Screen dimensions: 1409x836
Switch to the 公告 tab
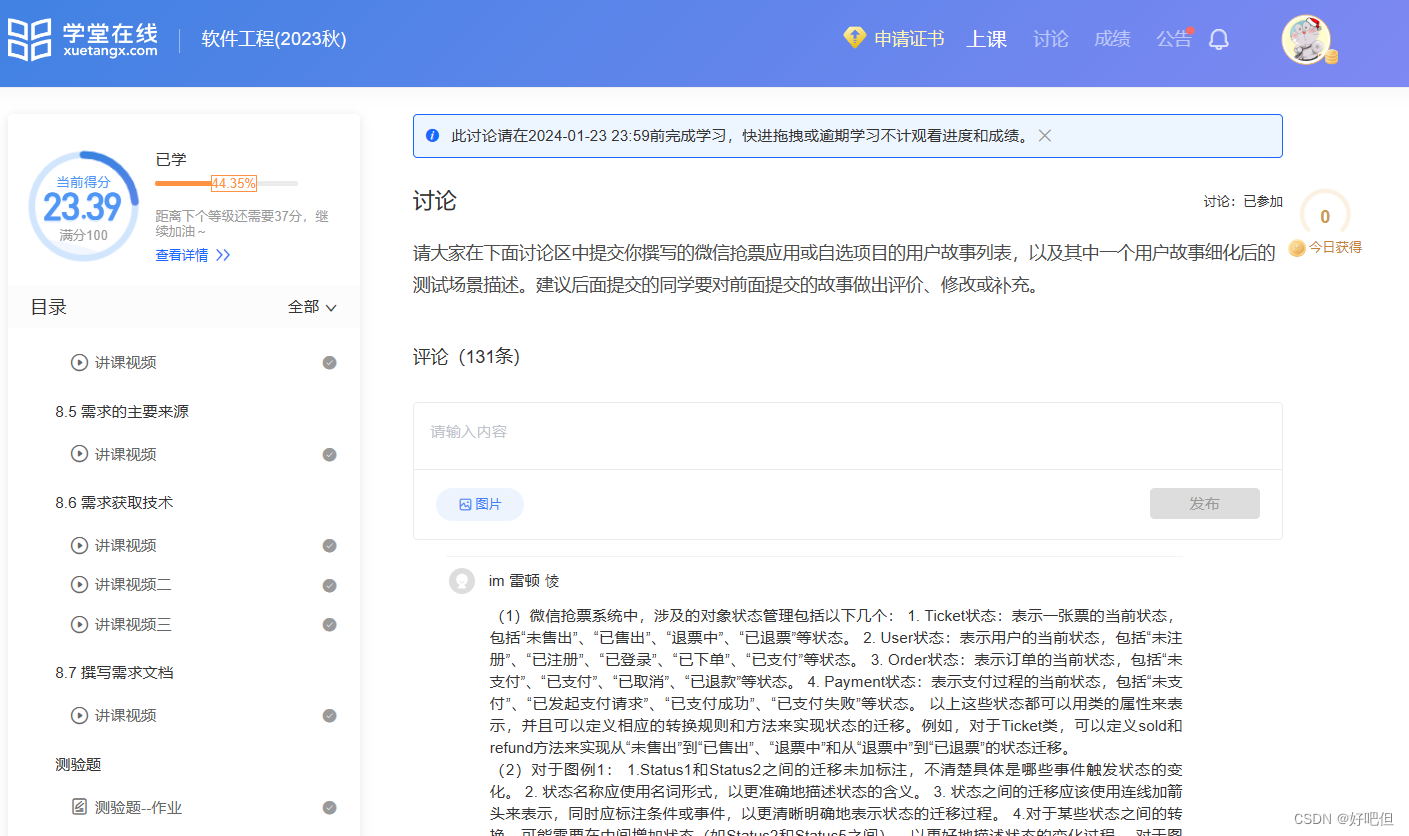click(x=1174, y=39)
